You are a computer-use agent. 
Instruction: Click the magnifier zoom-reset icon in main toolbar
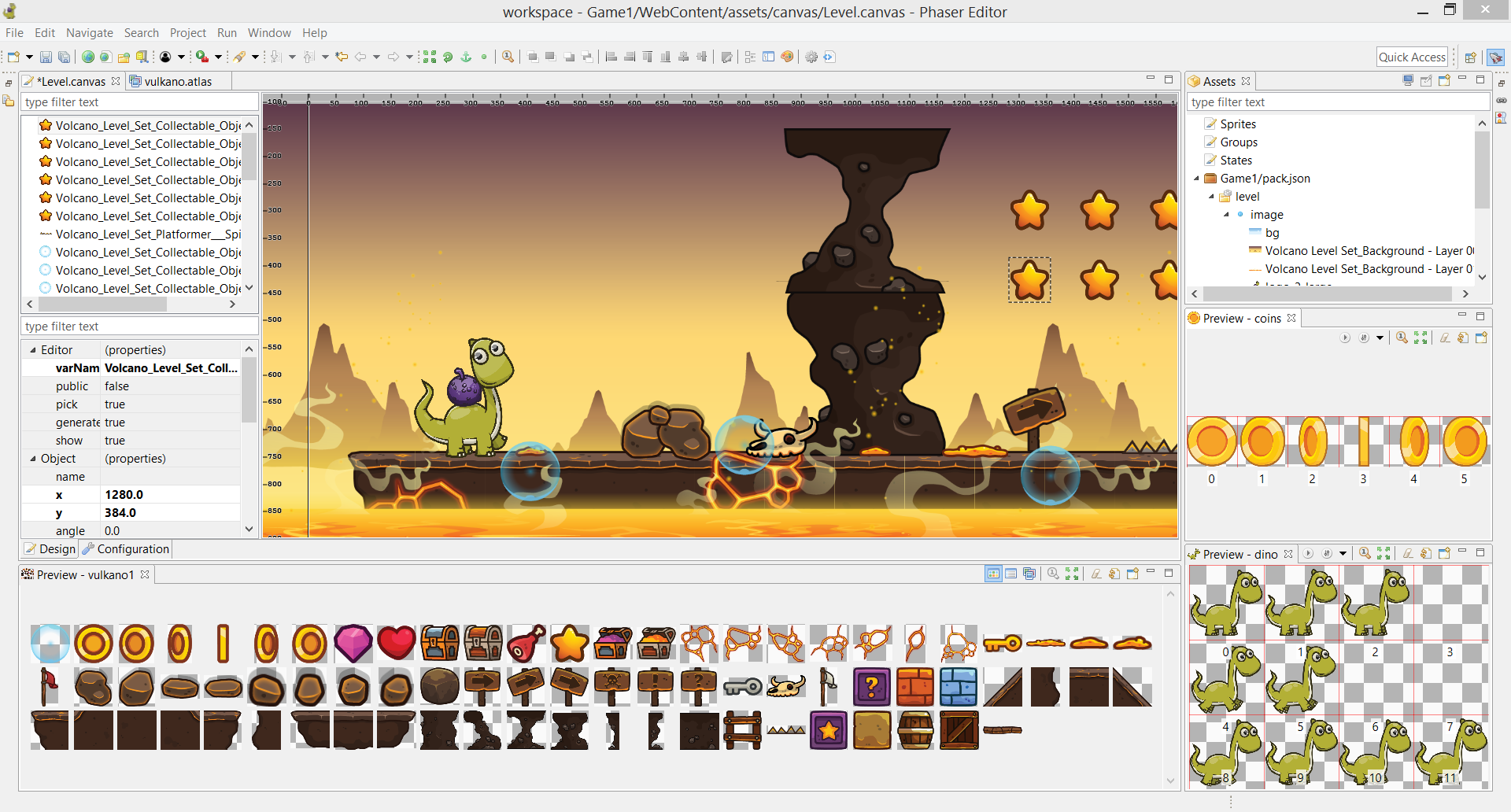point(508,57)
